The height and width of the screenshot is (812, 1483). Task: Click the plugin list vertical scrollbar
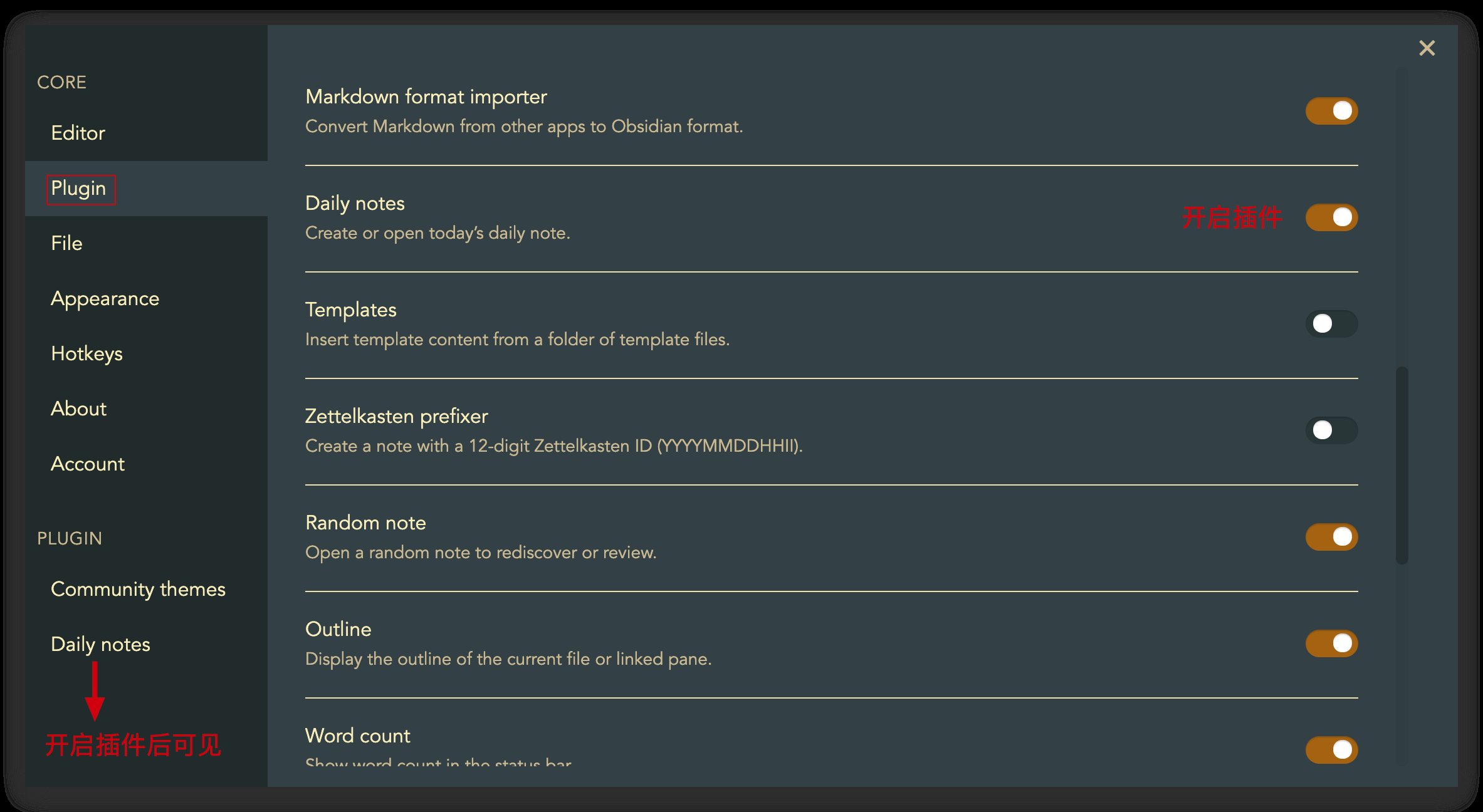point(1402,465)
